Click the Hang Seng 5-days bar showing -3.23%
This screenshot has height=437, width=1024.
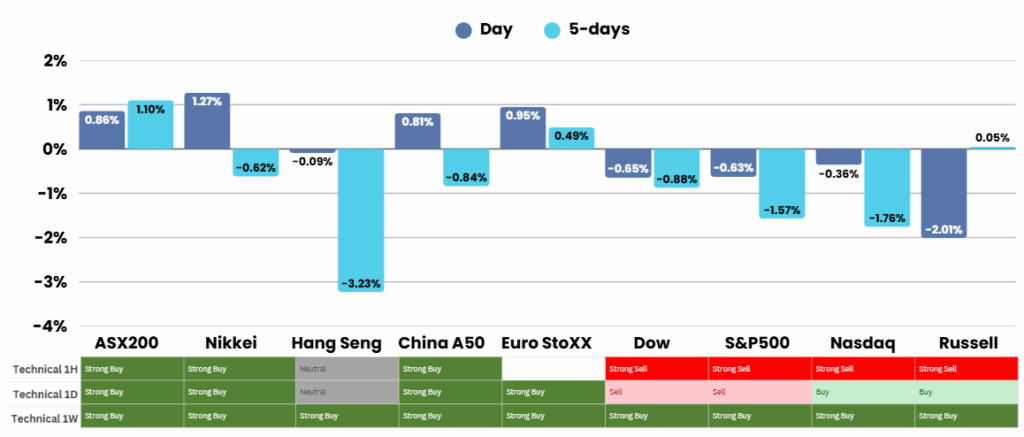tap(361, 219)
